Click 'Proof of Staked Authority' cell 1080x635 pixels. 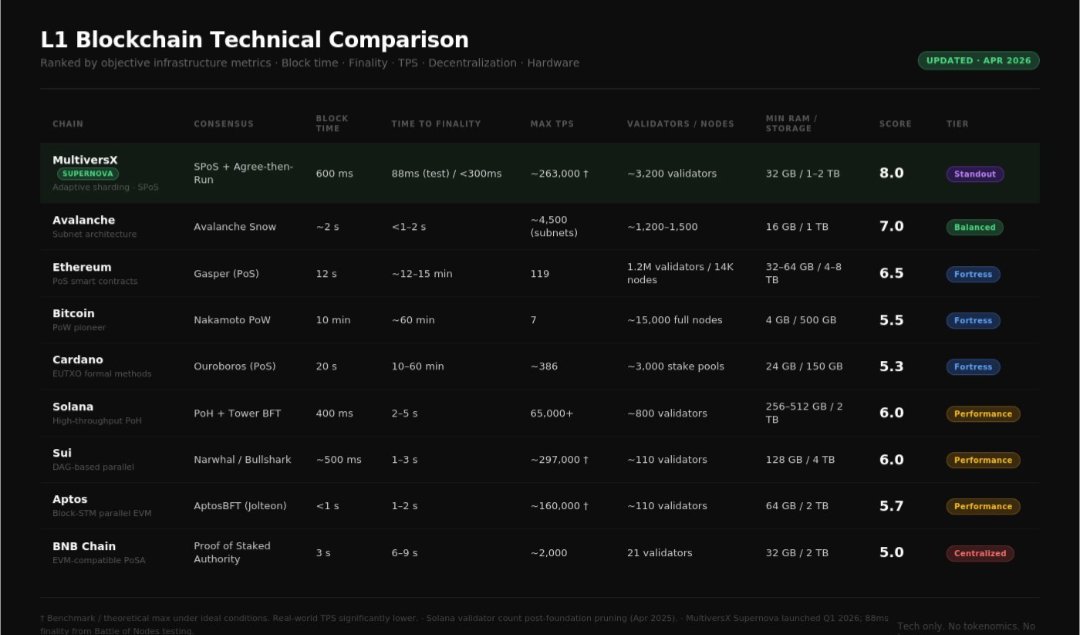pos(231,552)
